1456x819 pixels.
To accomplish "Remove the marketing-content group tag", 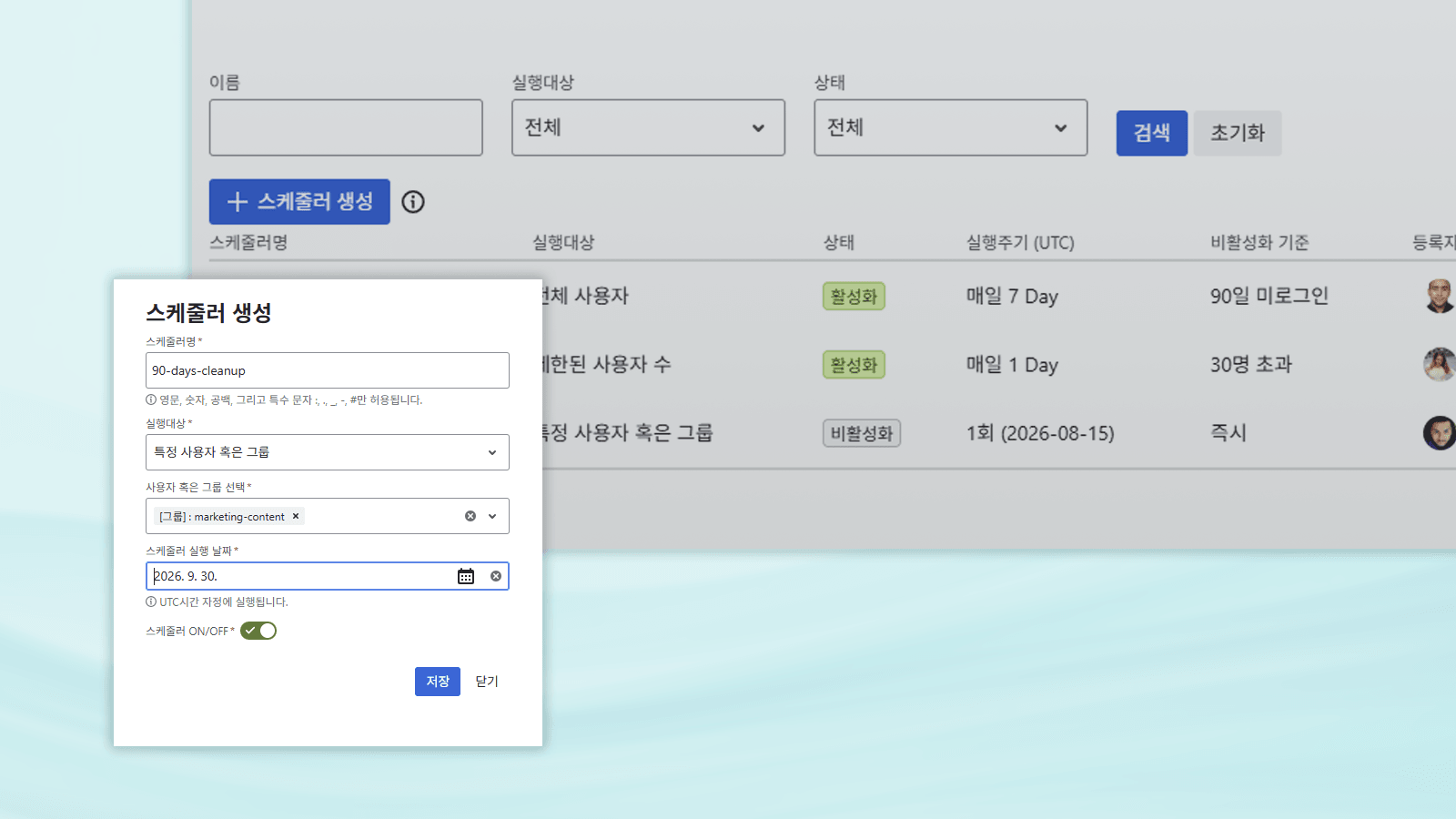I will 296,516.
